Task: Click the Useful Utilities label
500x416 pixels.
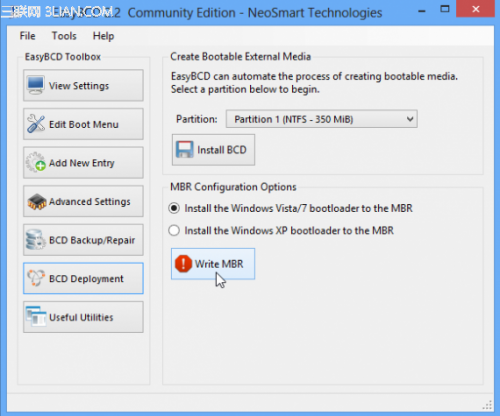Action: [x=81, y=317]
